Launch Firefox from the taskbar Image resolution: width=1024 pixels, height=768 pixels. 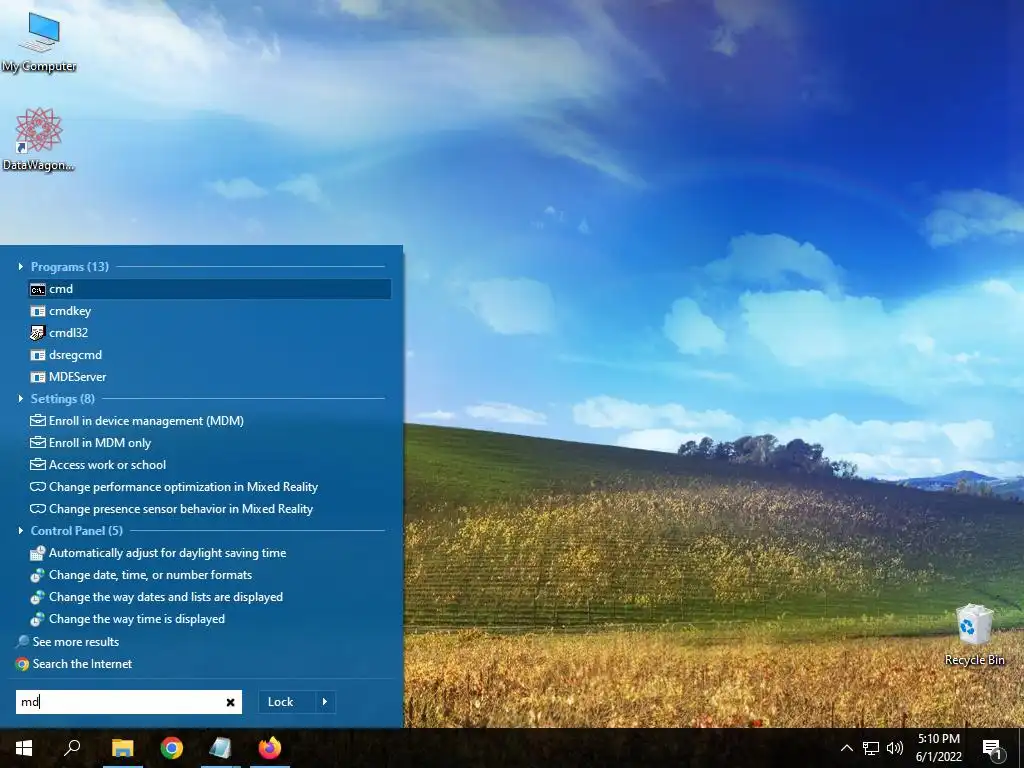point(270,748)
